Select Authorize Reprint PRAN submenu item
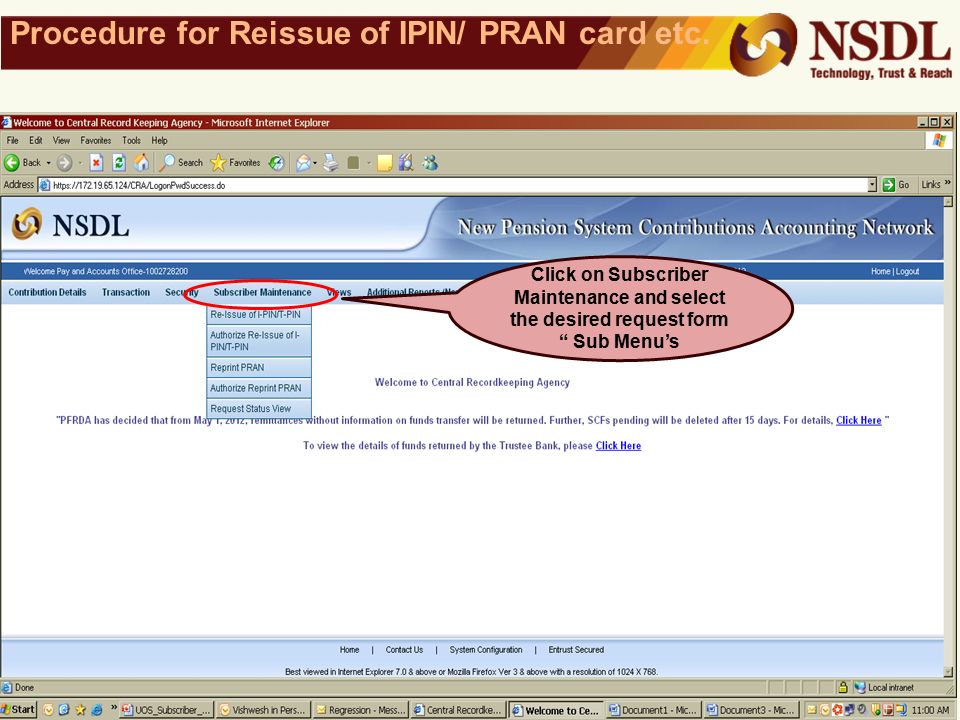The image size is (960, 720). click(259, 388)
